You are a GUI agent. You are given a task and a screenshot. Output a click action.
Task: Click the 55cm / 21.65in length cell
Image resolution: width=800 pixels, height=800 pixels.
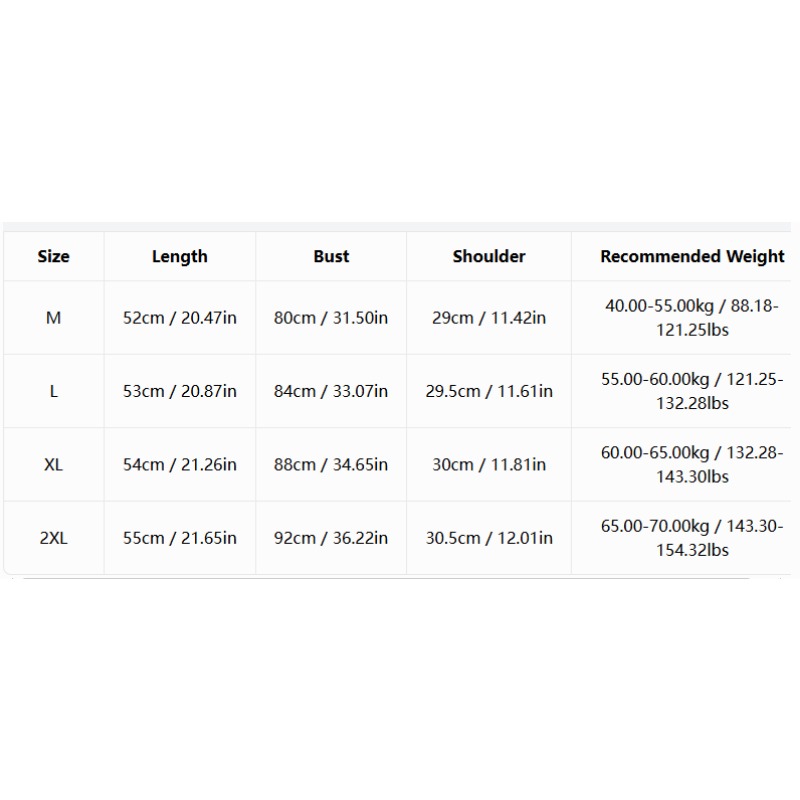tap(180, 538)
